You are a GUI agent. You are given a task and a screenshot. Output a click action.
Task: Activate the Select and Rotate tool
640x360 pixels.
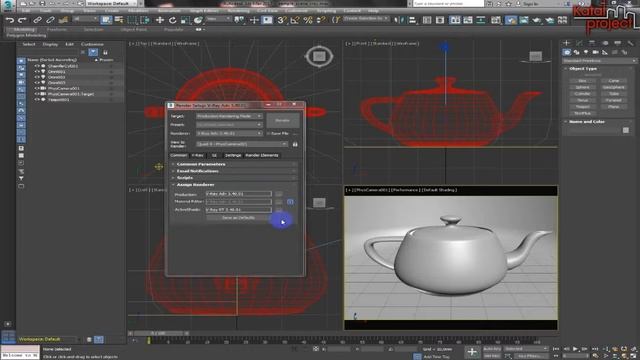click(x=173, y=20)
